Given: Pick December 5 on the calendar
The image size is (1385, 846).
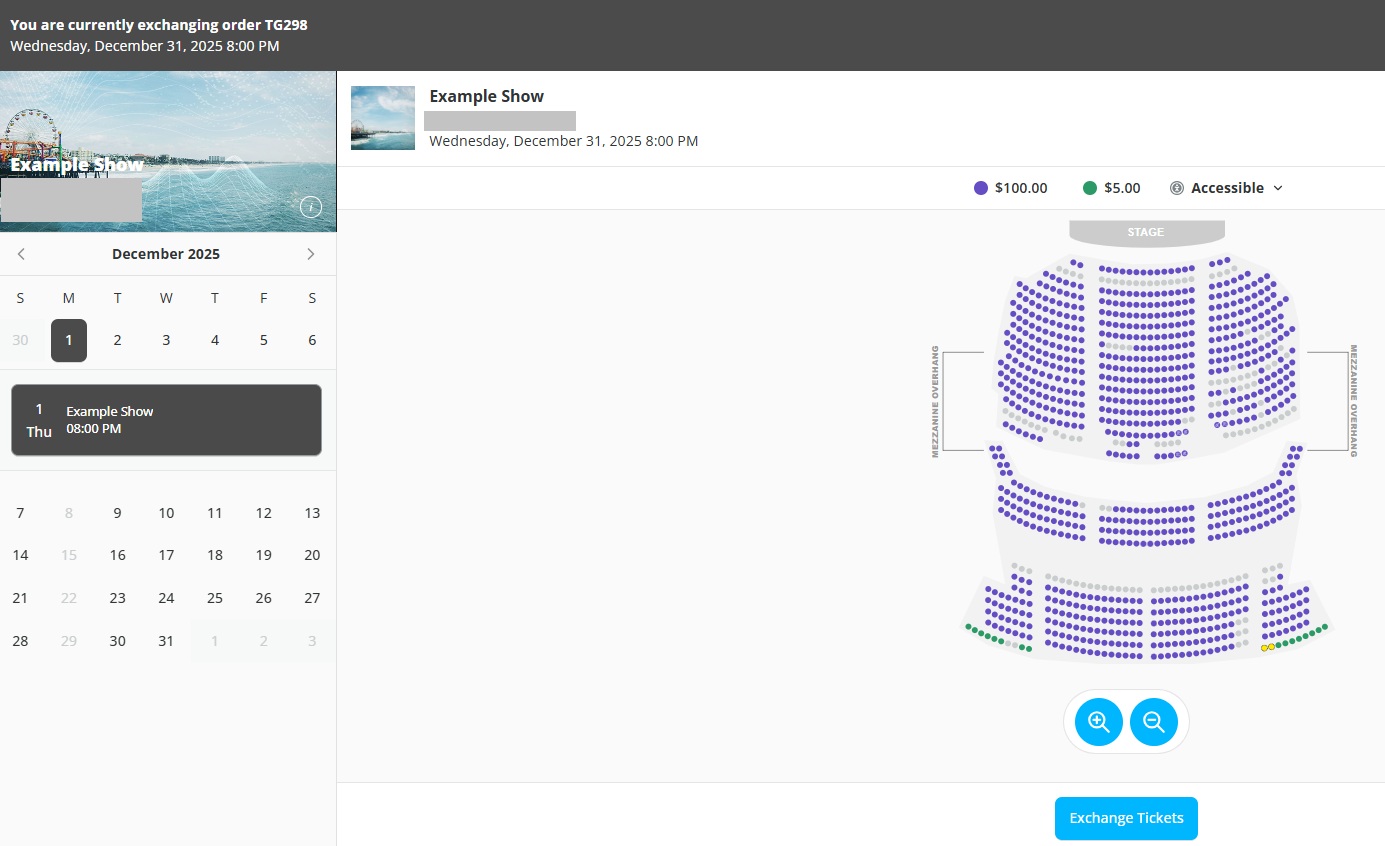Looking at the screenshot, I should (x=264, y=340).
